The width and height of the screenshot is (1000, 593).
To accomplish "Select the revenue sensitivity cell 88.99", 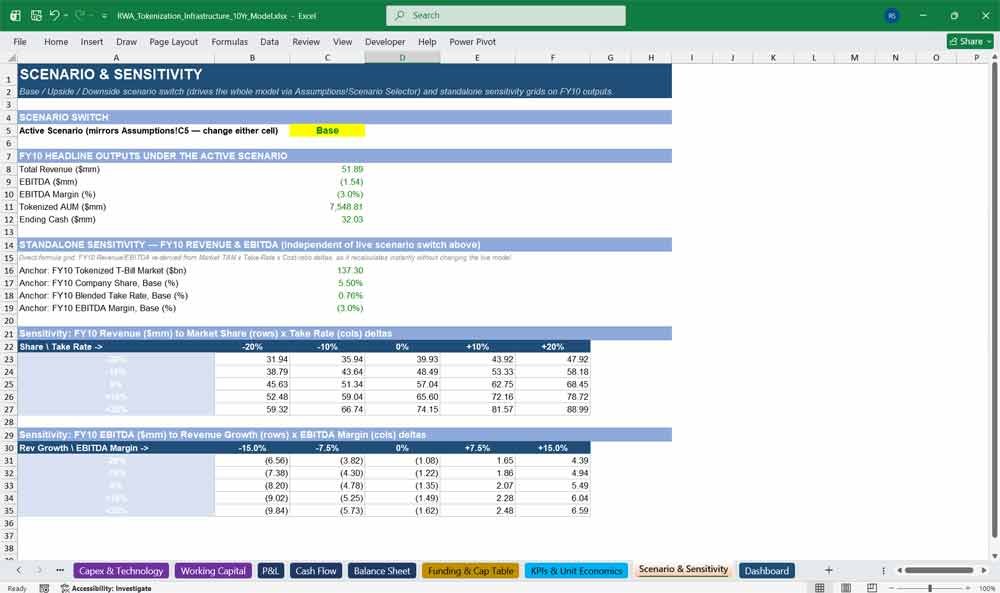I will click(552, 409).
